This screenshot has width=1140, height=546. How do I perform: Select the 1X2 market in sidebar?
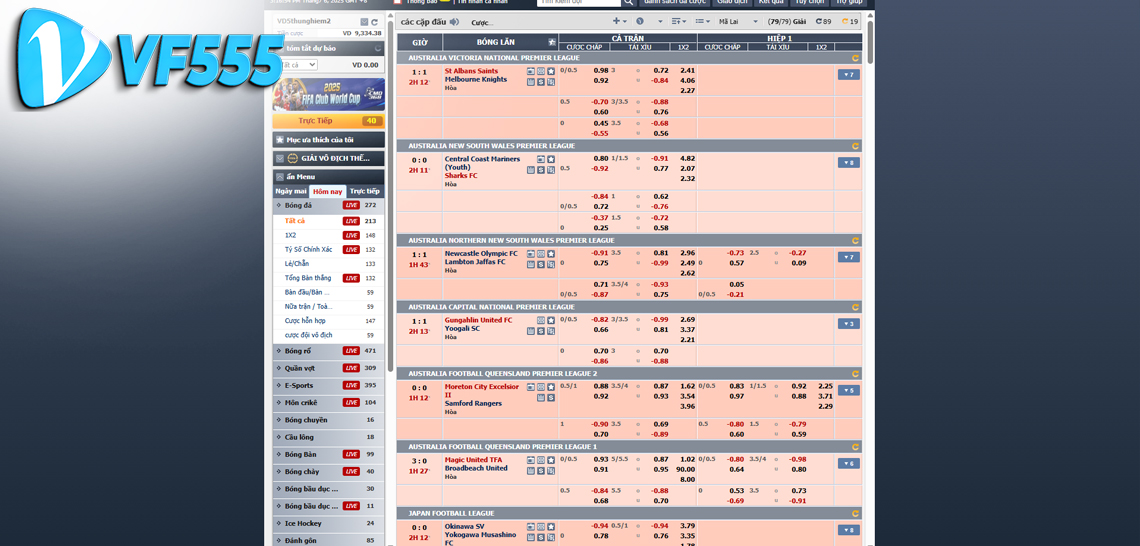329,236
